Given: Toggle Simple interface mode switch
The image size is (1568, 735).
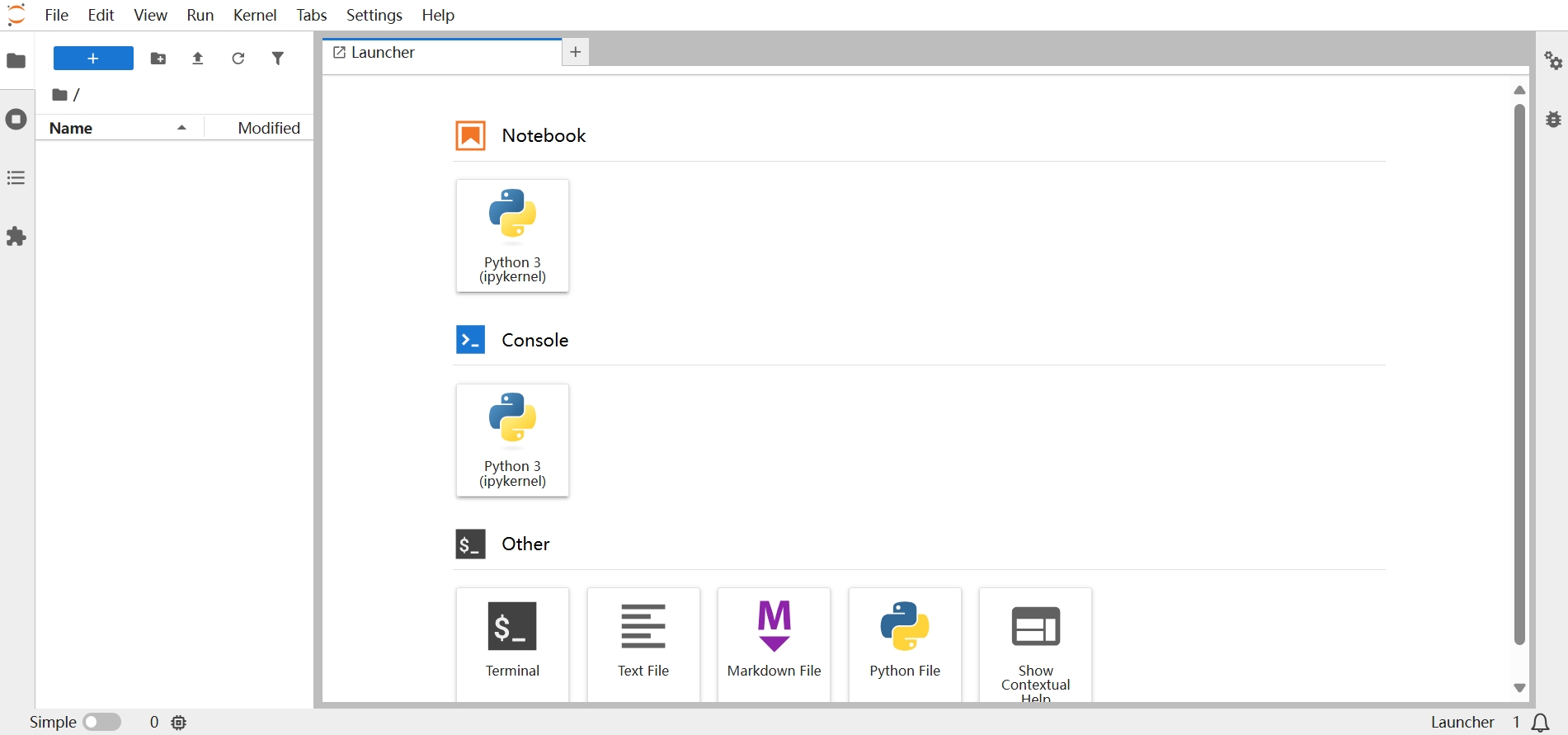Looking at the screenshot, I should (102, 722).
